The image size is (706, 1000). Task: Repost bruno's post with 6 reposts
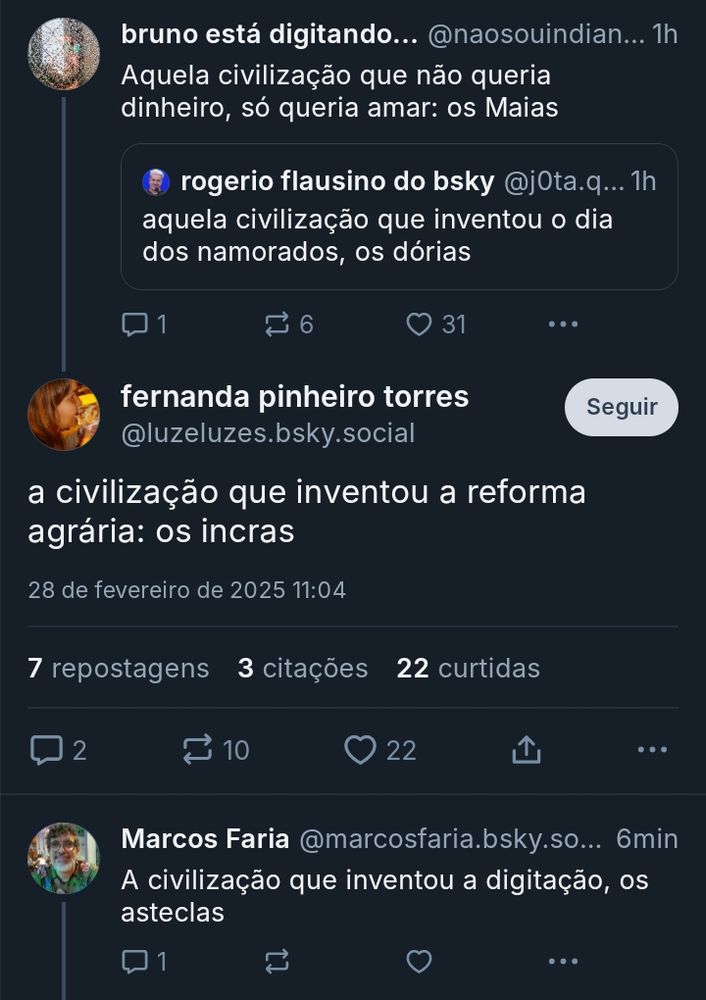point(289,324)
